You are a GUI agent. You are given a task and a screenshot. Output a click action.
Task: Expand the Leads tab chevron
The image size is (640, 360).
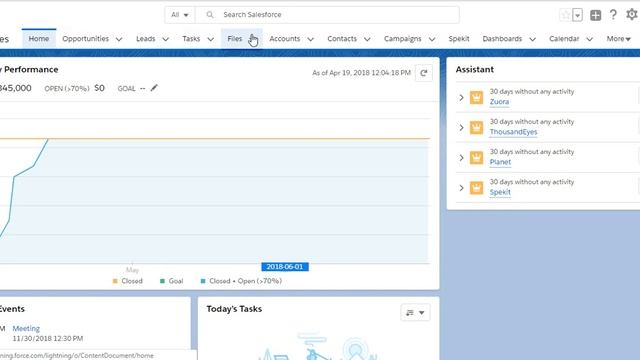tap(165, 39)
